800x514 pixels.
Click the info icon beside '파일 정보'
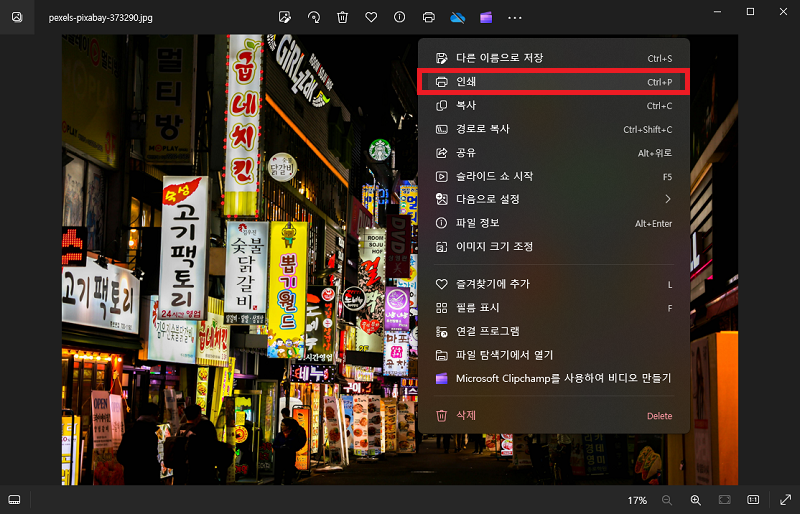441,223
